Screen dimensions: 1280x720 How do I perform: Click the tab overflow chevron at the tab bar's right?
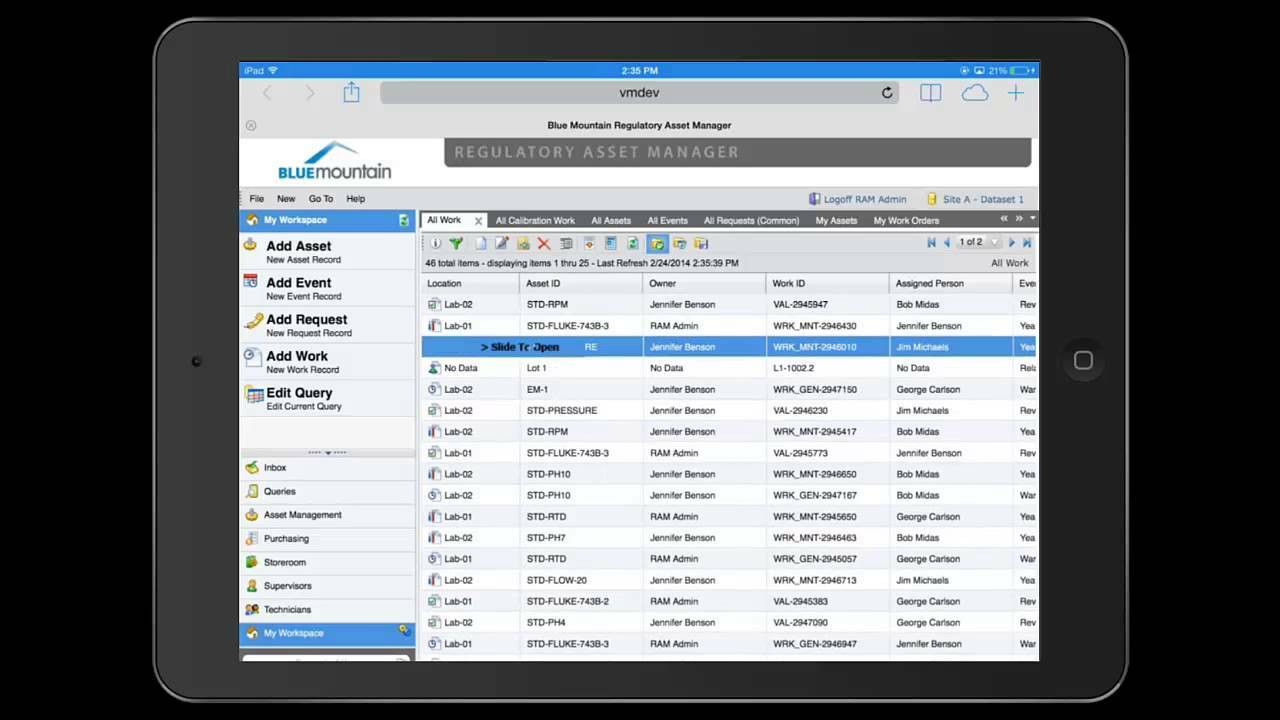click(1032, 219)
